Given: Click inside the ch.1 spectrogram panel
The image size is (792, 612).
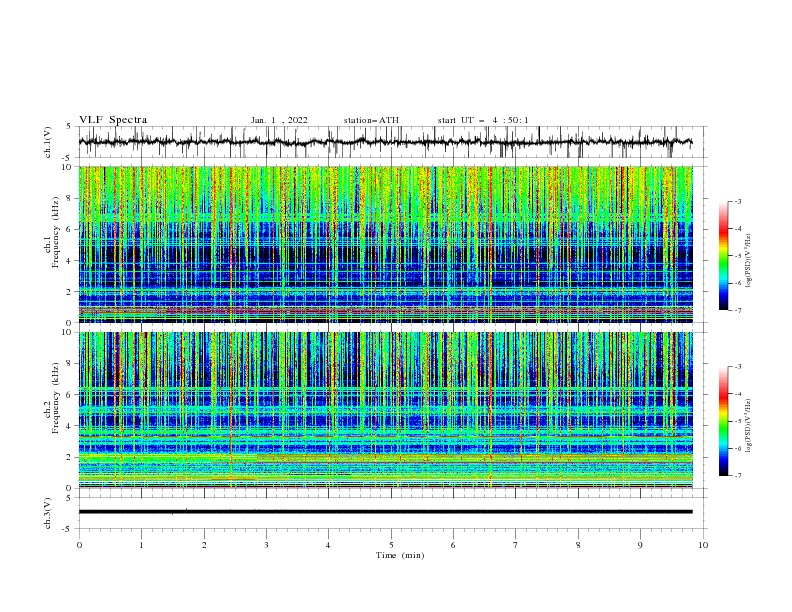Looking at the screenshot, I should pos(386,244).
